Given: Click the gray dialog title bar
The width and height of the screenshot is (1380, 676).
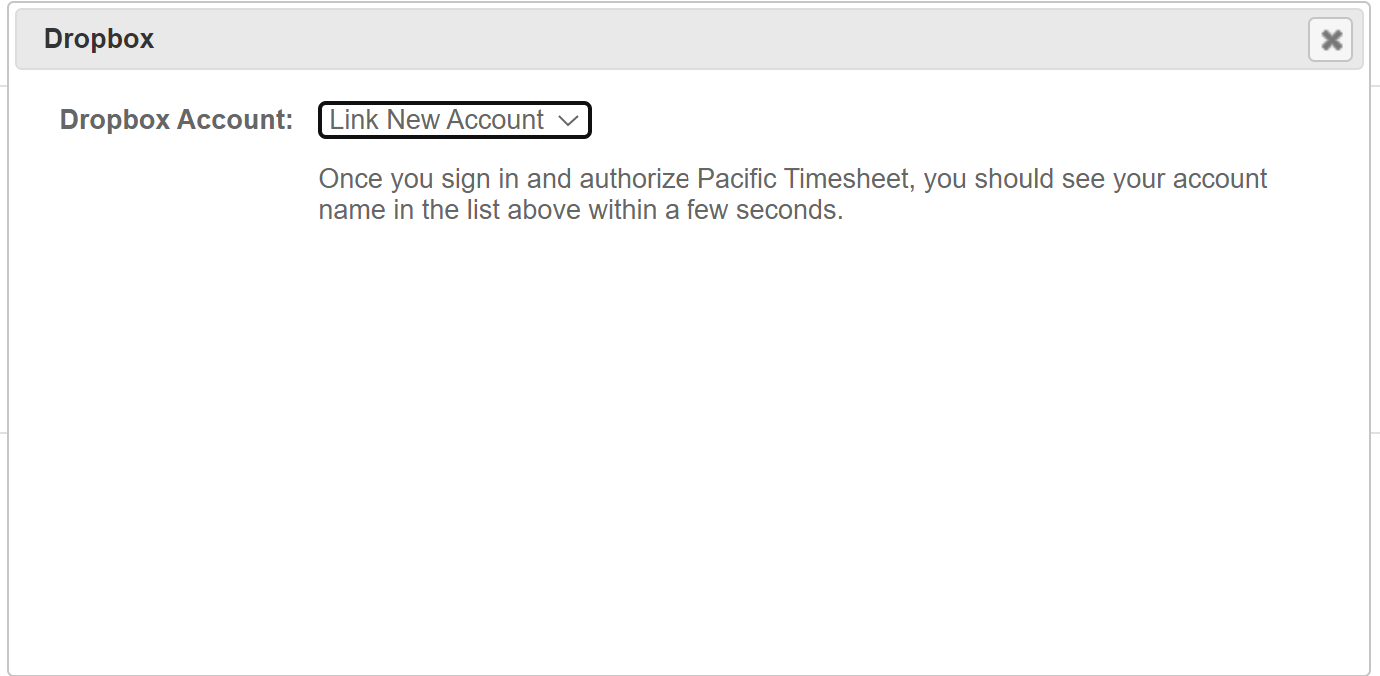Looking at the screenshot, I should (x=690, y=40).
